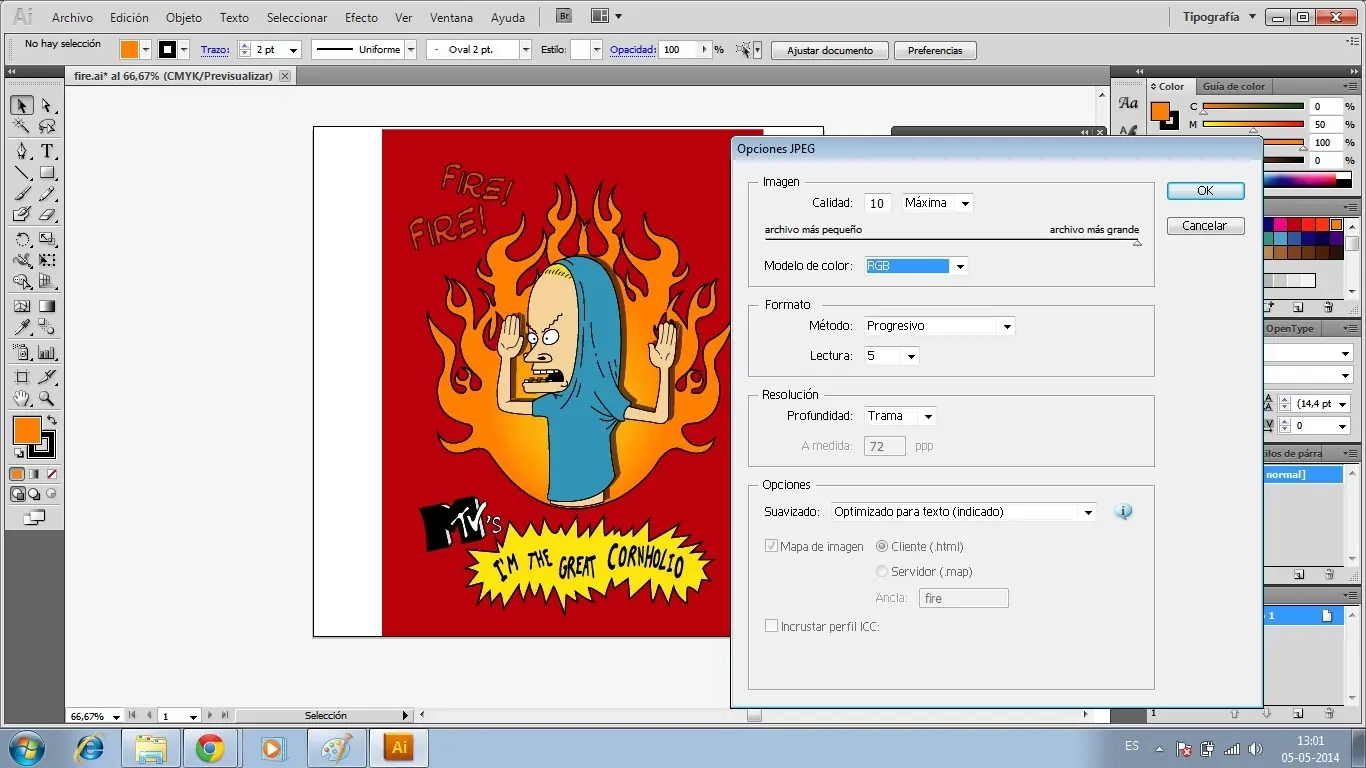1366x768 pixels.
Task: Open Google Chrome from the taskbar
Action: point(210,748)
